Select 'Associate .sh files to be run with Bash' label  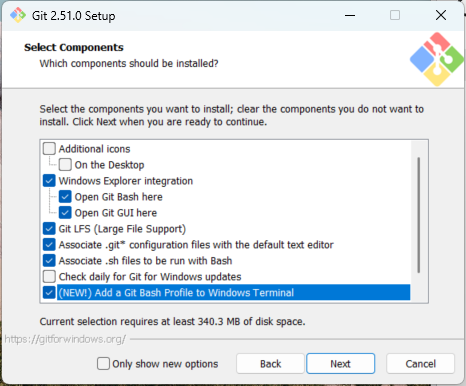click(x=145, y=261)
